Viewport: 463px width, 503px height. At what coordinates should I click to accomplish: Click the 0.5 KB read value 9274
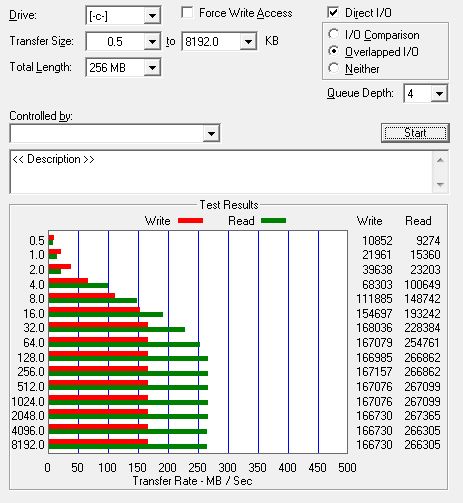tap(428, 241)
